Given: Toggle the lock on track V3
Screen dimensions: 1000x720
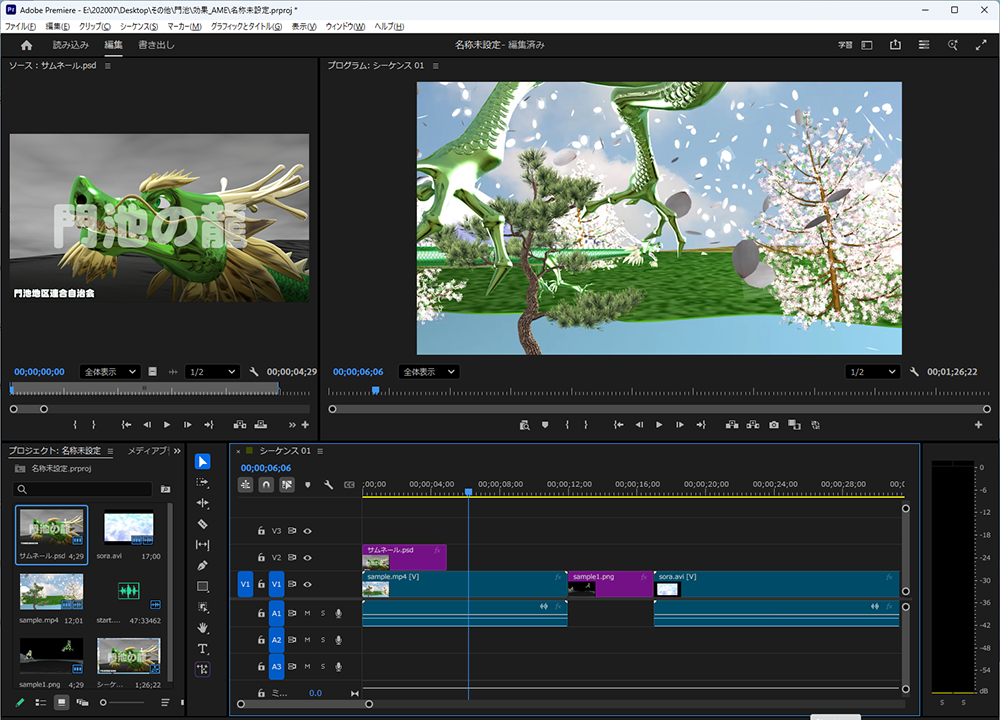Looking at the screenshot, I should (x=262, y=531).
